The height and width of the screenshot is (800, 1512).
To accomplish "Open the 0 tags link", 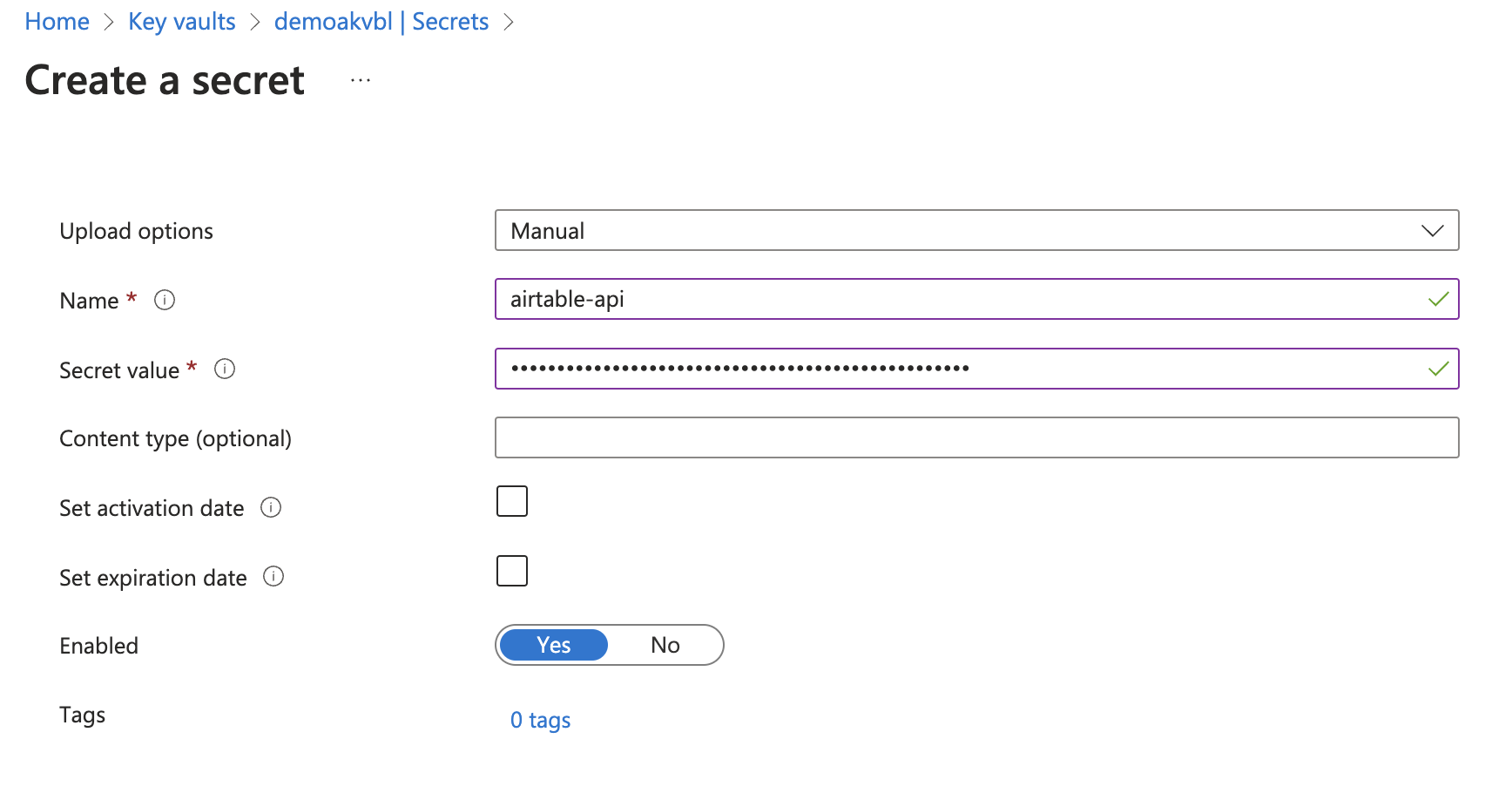I will click(540, 720).
